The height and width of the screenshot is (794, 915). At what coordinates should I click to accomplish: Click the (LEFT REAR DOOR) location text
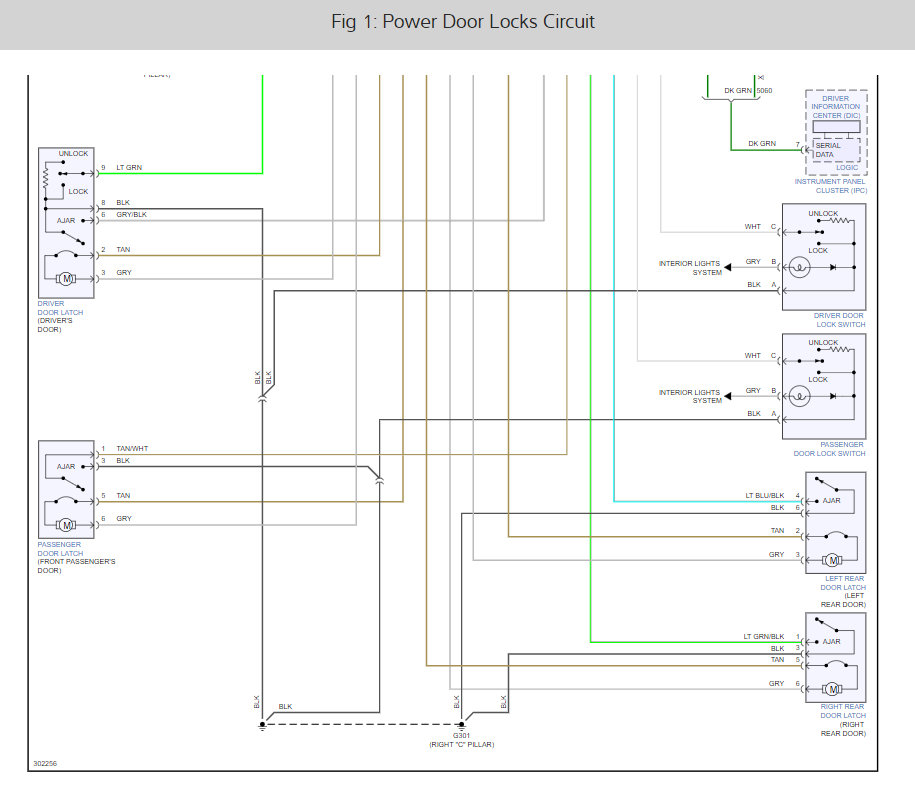[x=843, y=600]
